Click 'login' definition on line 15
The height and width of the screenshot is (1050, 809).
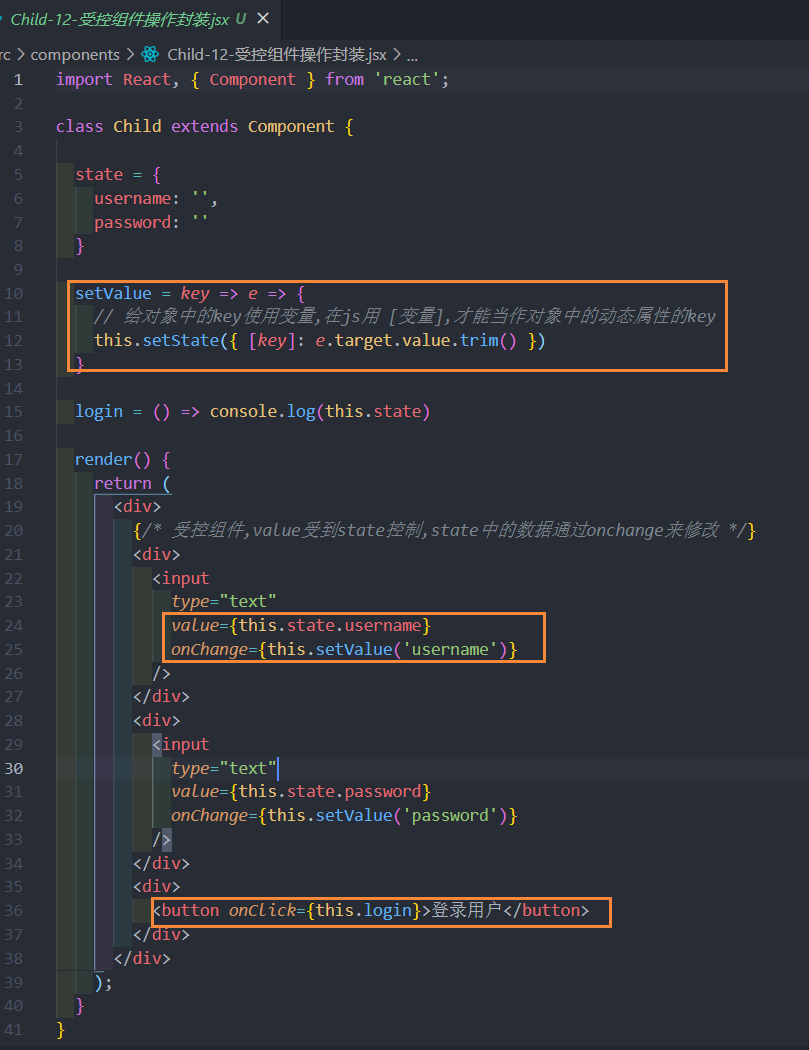99,411
